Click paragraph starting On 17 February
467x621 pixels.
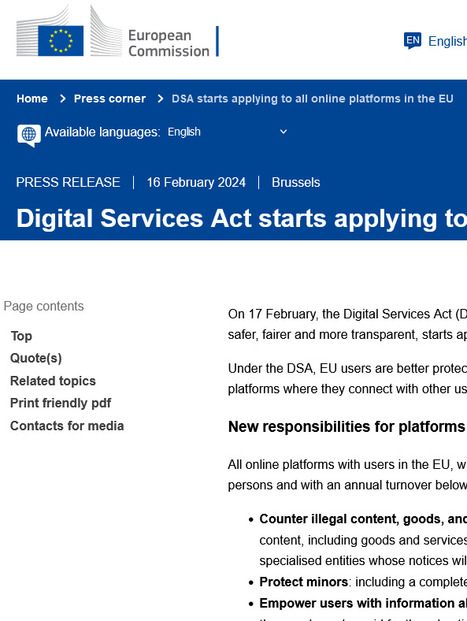(x=347, y=324)
